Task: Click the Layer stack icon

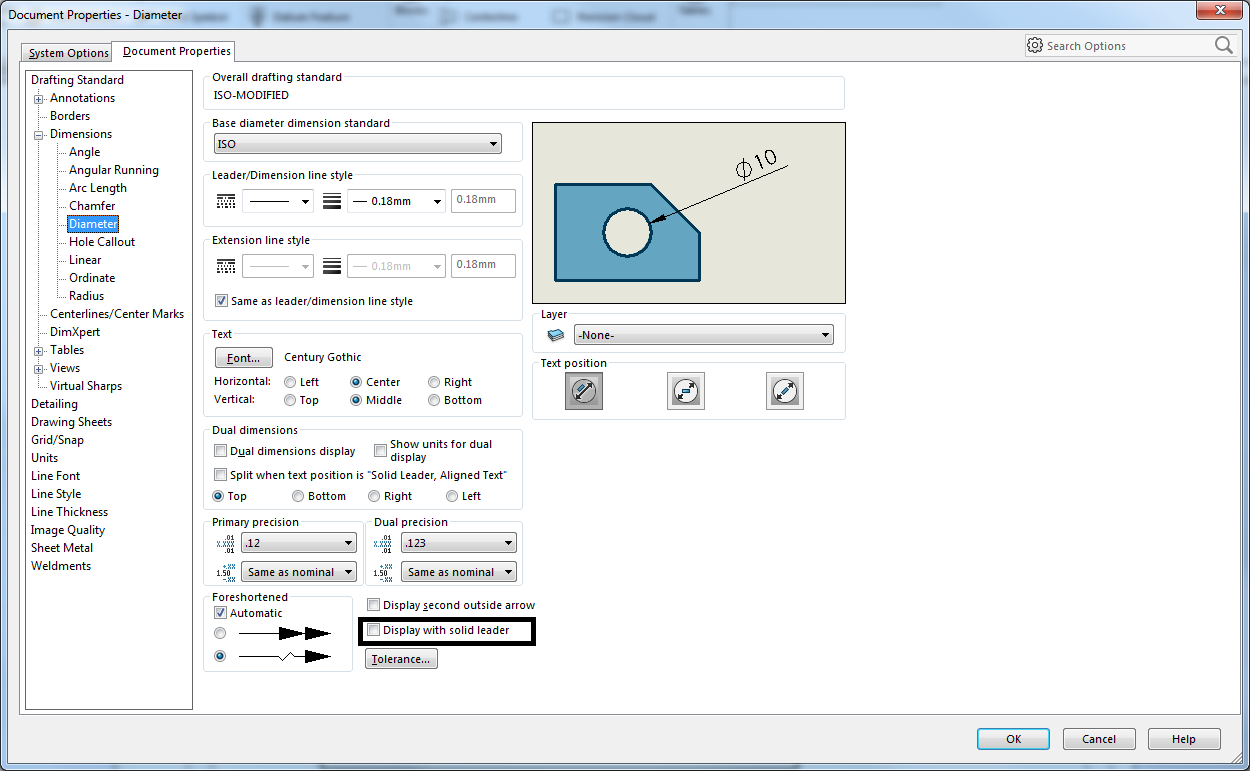Action: click(x=556, y=335)
